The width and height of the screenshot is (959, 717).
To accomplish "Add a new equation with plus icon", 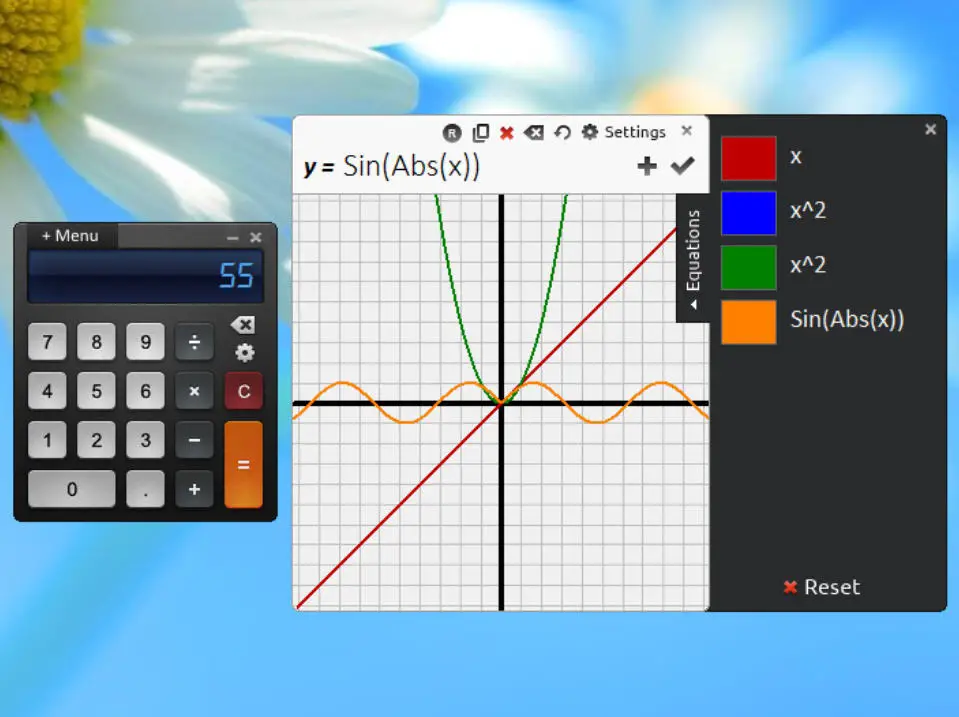I will click(646, 166).
